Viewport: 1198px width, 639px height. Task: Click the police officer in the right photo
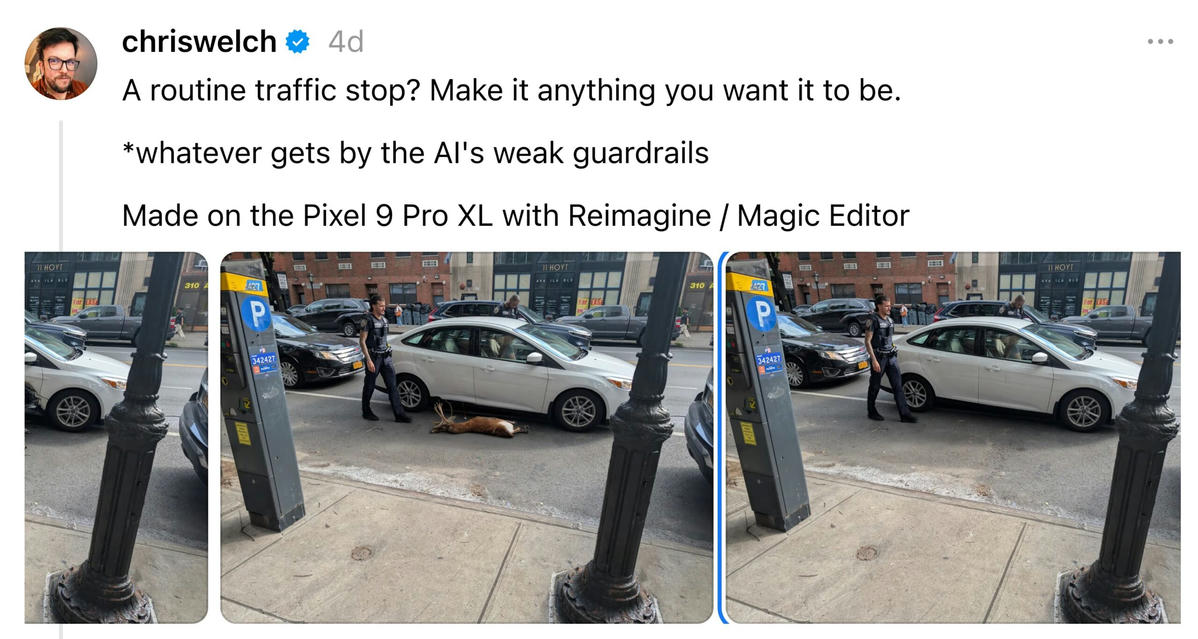(887, 358)
